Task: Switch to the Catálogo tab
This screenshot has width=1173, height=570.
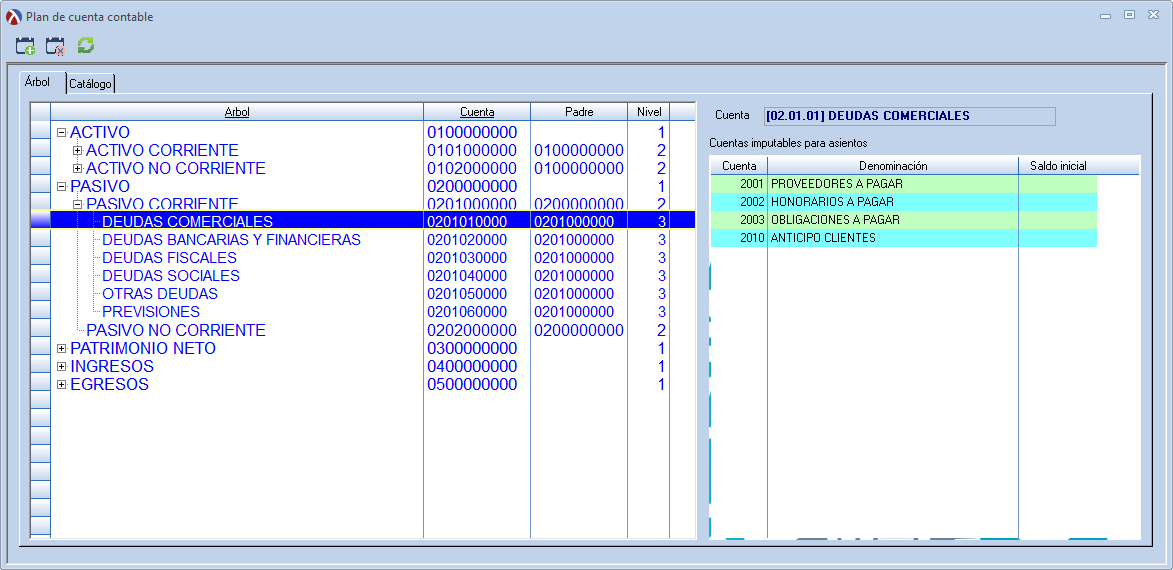Action: pyautogui.click(x=91, y=85)
